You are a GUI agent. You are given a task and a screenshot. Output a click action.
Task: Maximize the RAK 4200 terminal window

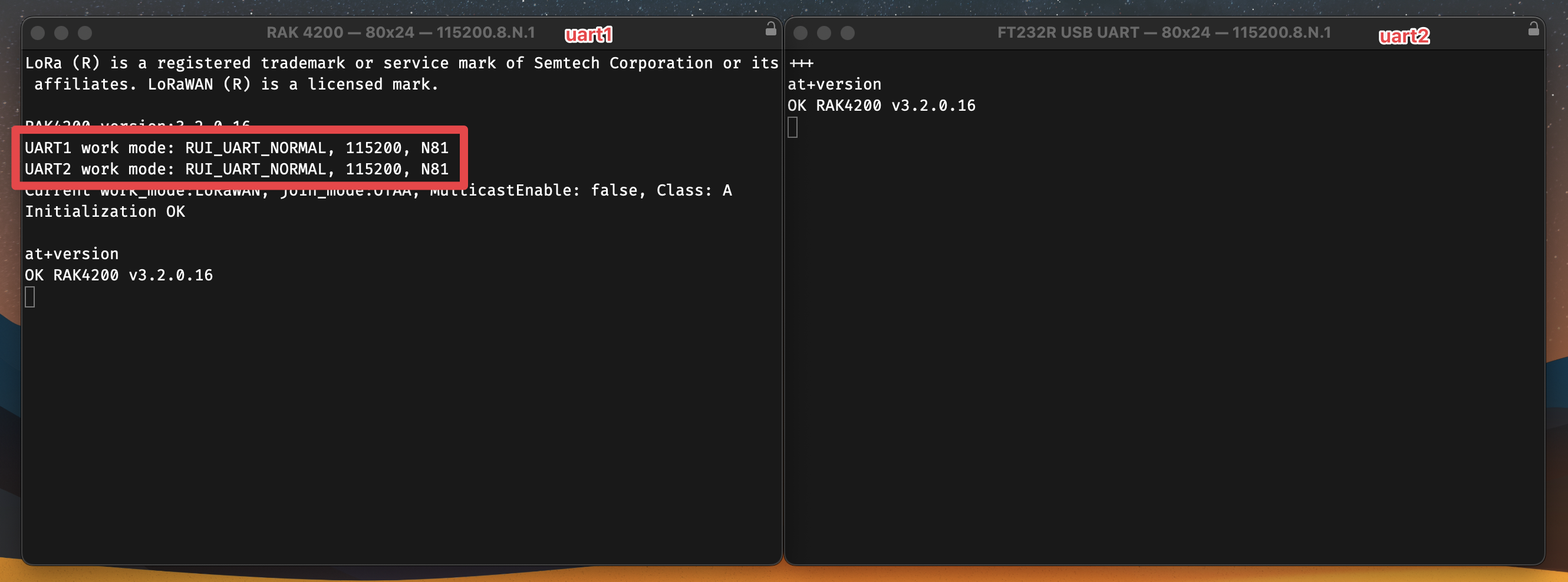85,33
